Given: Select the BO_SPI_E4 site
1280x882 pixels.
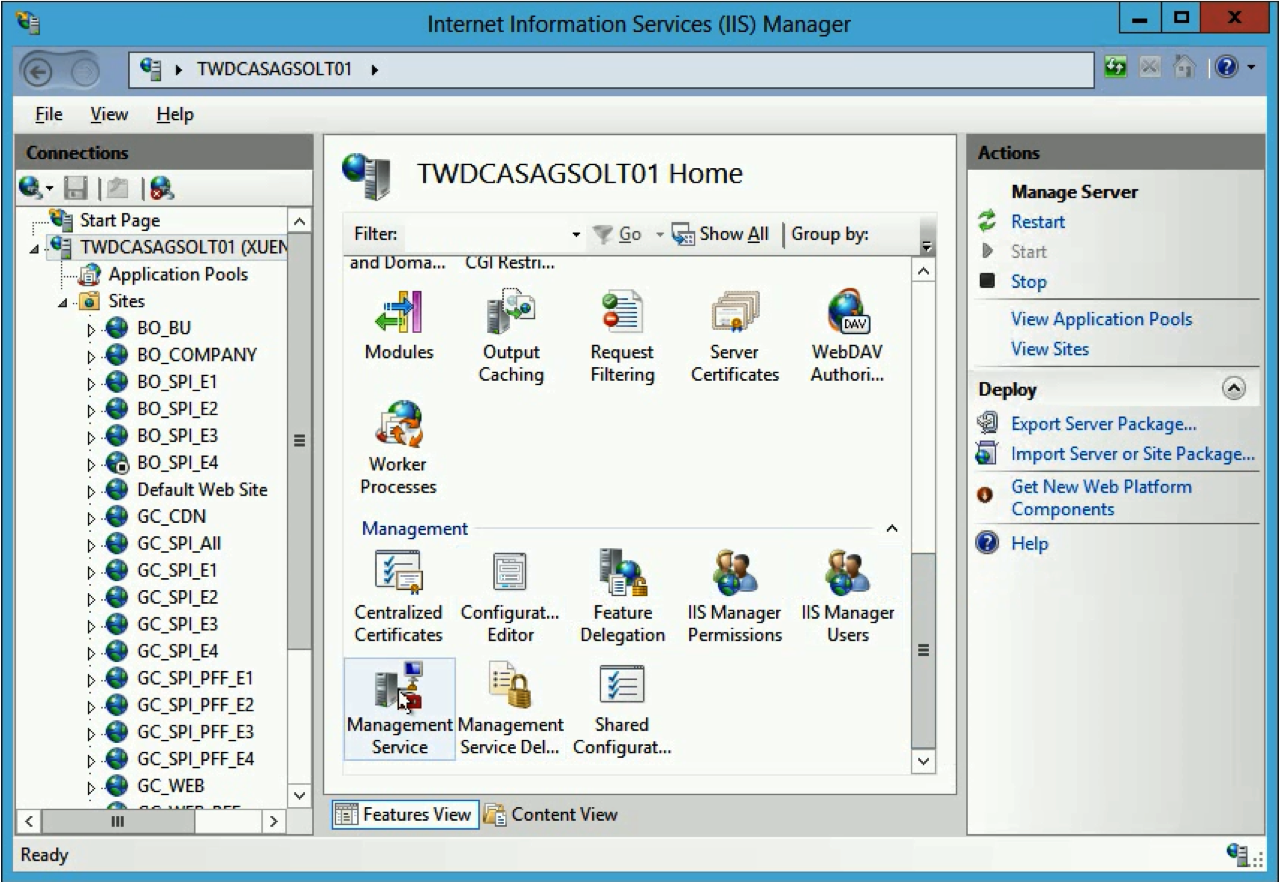Looking at the screenshot, I should click(x=177, y=463).
